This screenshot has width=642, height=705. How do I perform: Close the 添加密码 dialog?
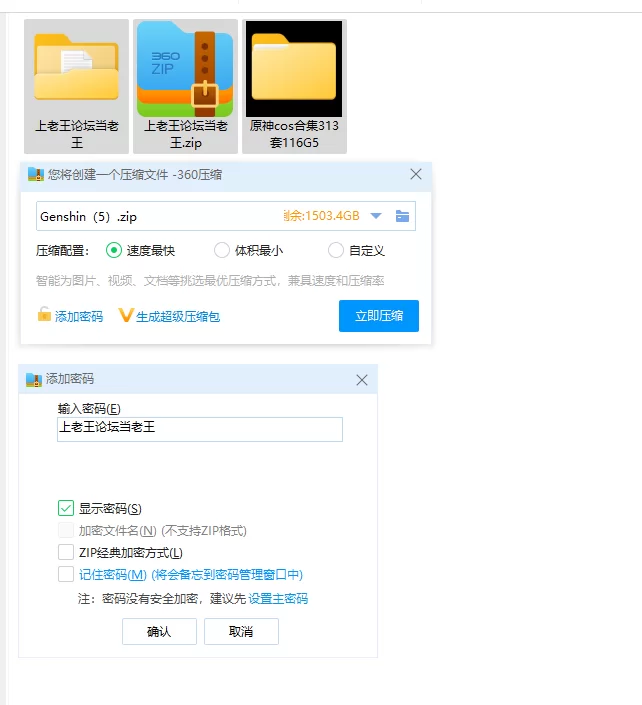[x=362, y=380]
